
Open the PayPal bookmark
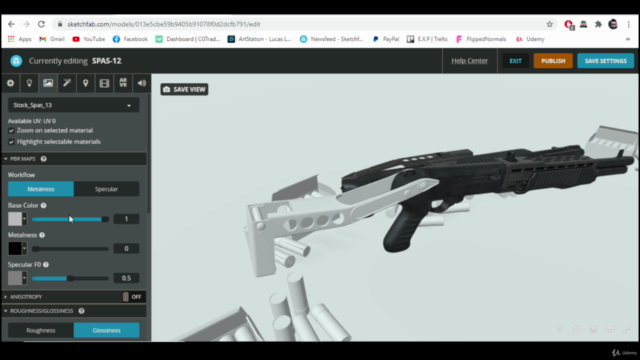(x=386, y=39)
